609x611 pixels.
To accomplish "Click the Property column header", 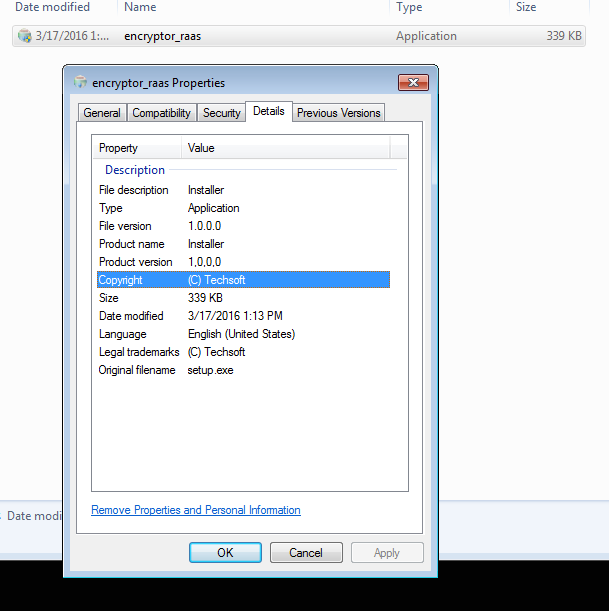I will [137, 148].
